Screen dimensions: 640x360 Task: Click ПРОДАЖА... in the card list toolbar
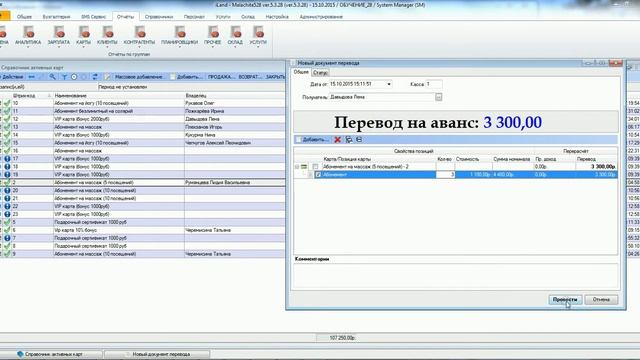(x=221, y=77)
